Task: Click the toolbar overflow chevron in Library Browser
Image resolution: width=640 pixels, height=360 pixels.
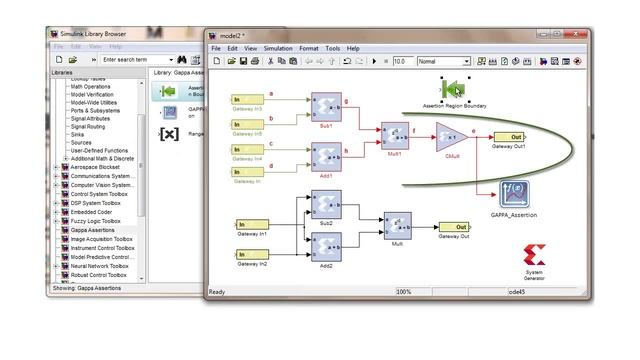Action: click(94, 60)
